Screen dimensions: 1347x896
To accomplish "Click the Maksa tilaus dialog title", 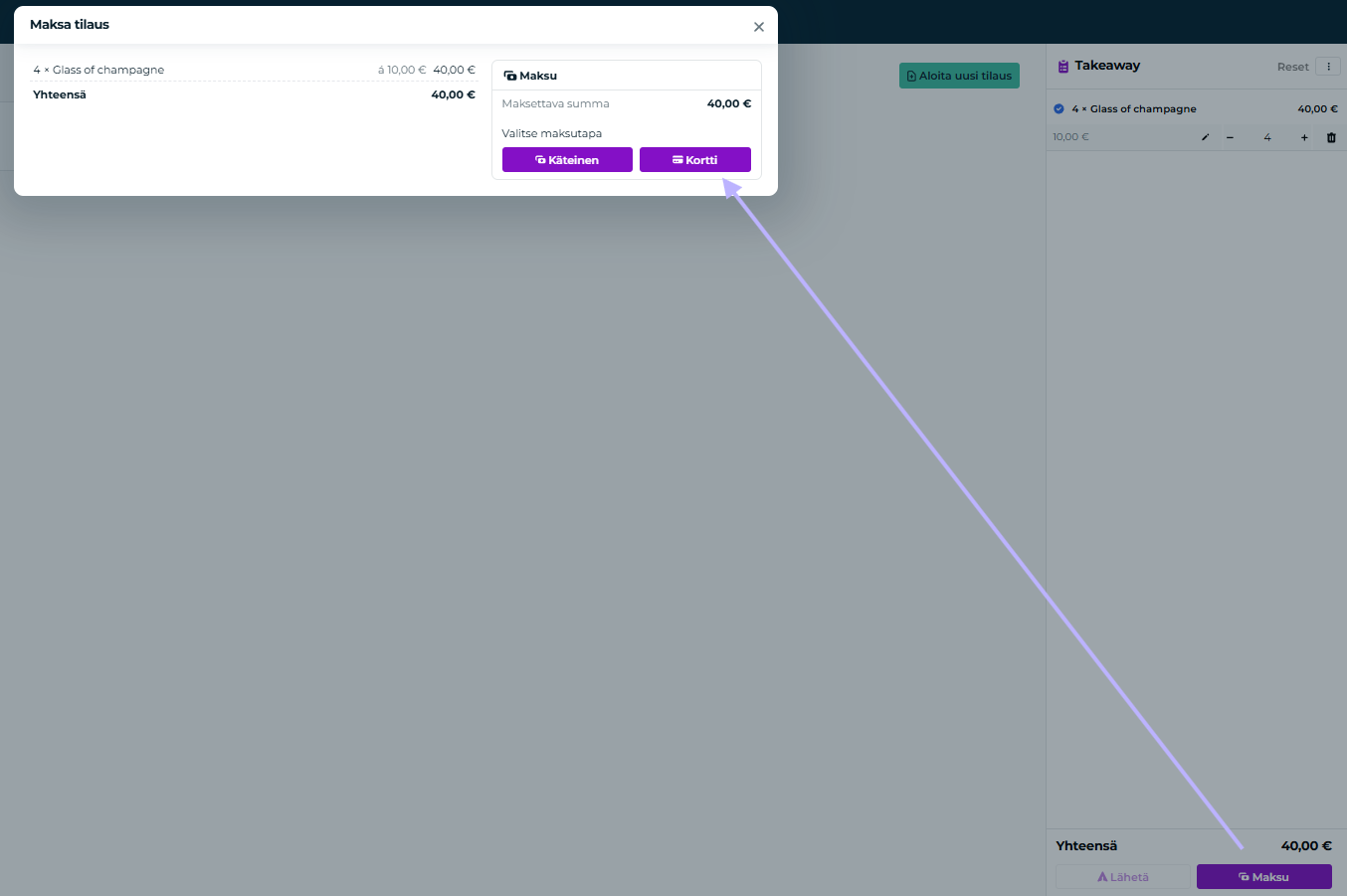I will click(70, 25).
